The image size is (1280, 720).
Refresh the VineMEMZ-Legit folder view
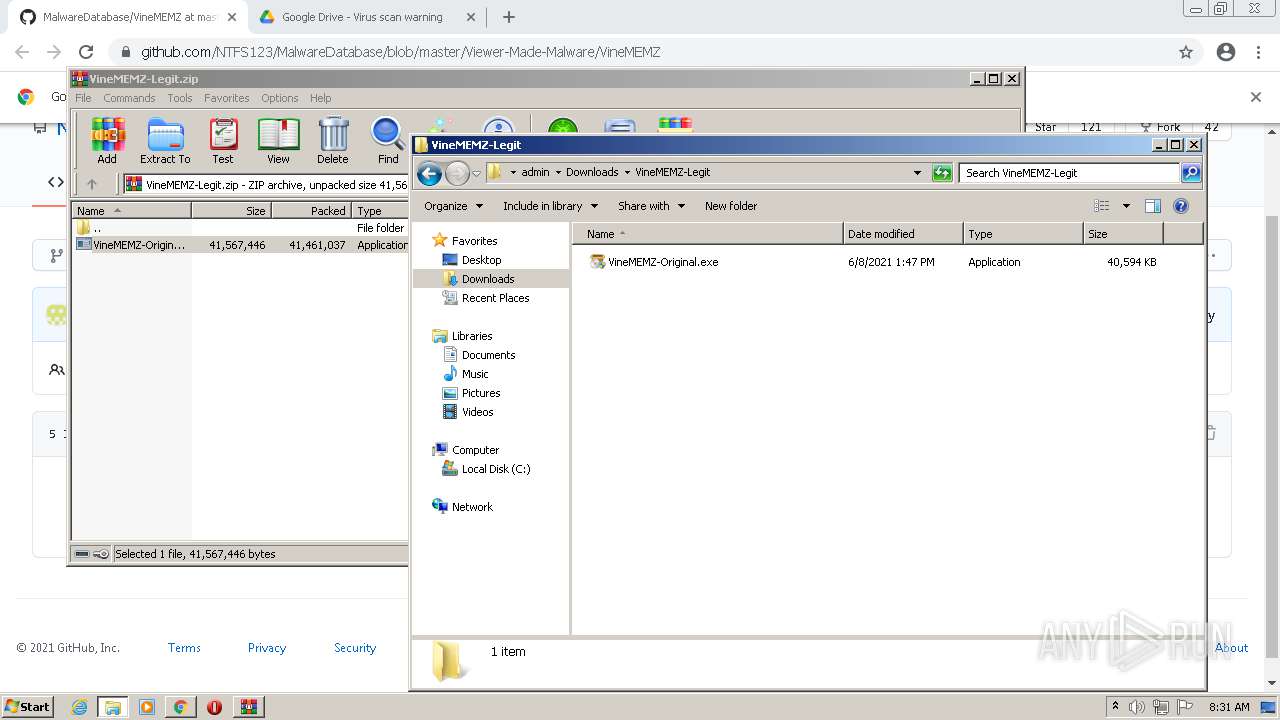(x=942, y=173)
